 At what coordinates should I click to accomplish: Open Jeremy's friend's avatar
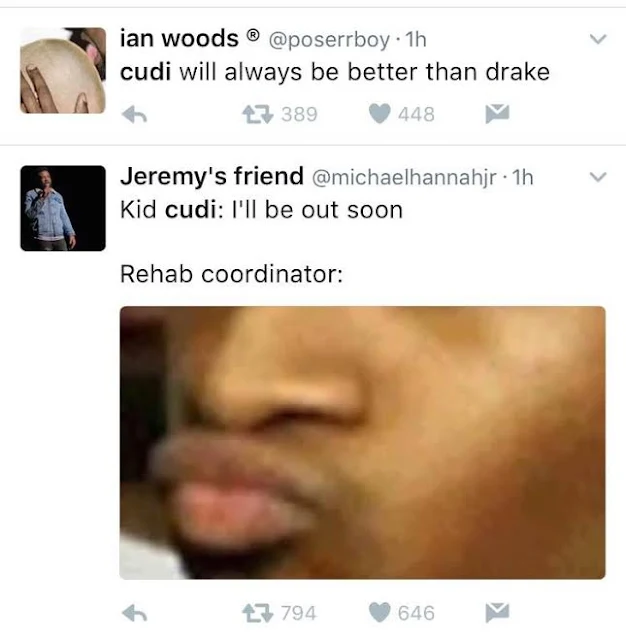pyautogui.click(x=63, y=208)
